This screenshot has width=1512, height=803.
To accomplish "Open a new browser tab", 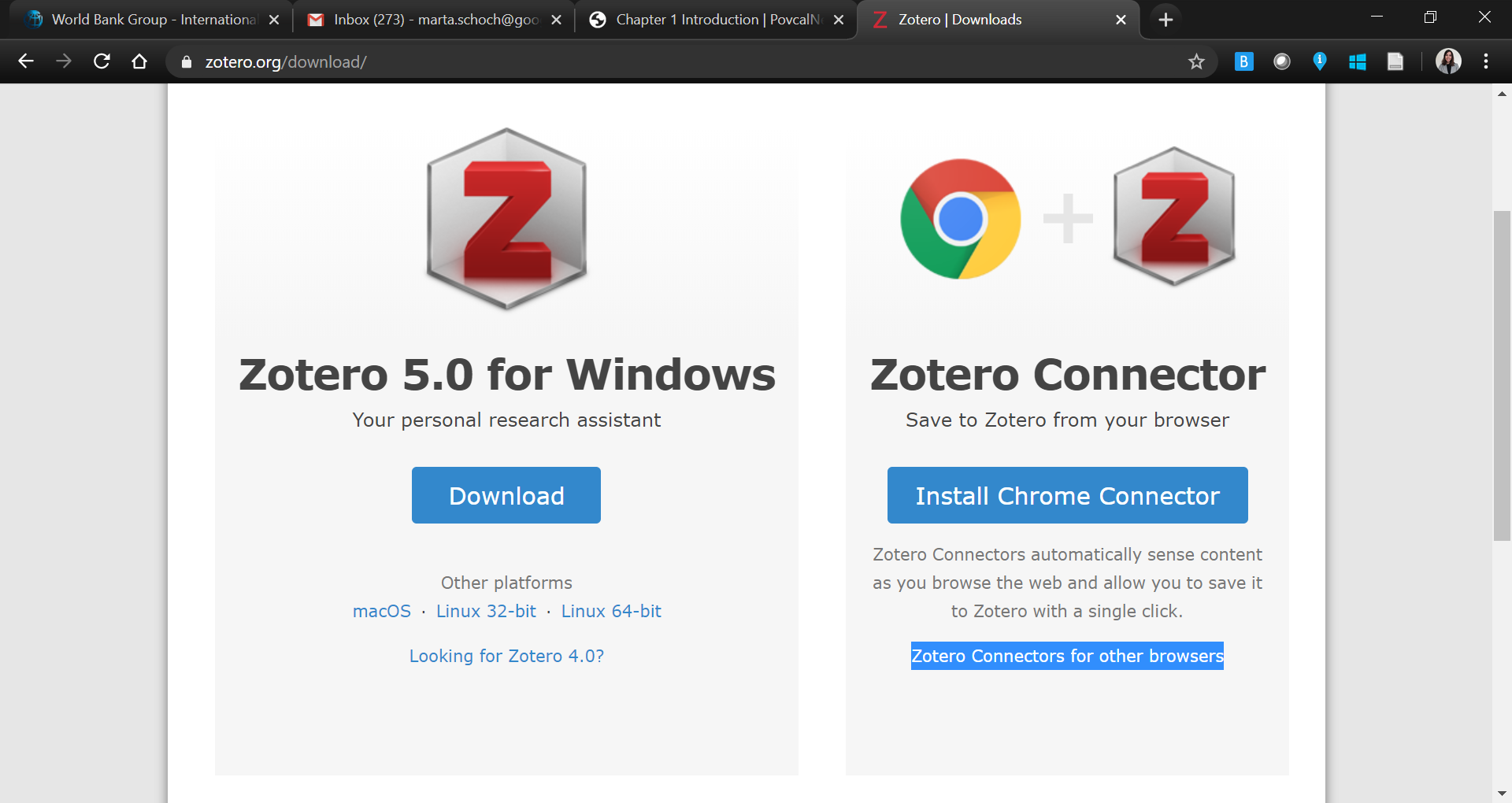I will pos(1165,20).
